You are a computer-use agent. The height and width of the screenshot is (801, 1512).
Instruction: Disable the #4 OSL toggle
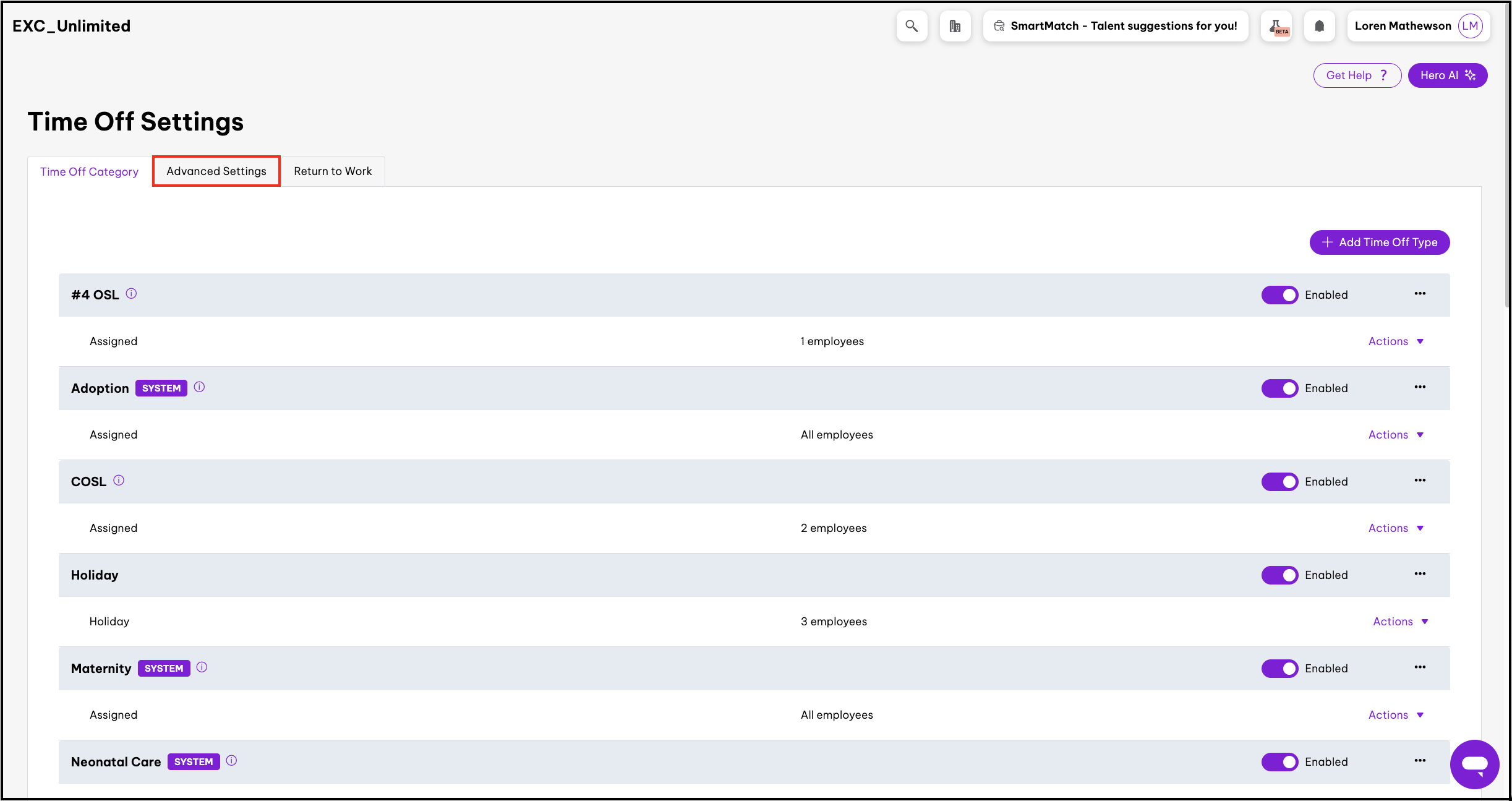coord(1279,295)
